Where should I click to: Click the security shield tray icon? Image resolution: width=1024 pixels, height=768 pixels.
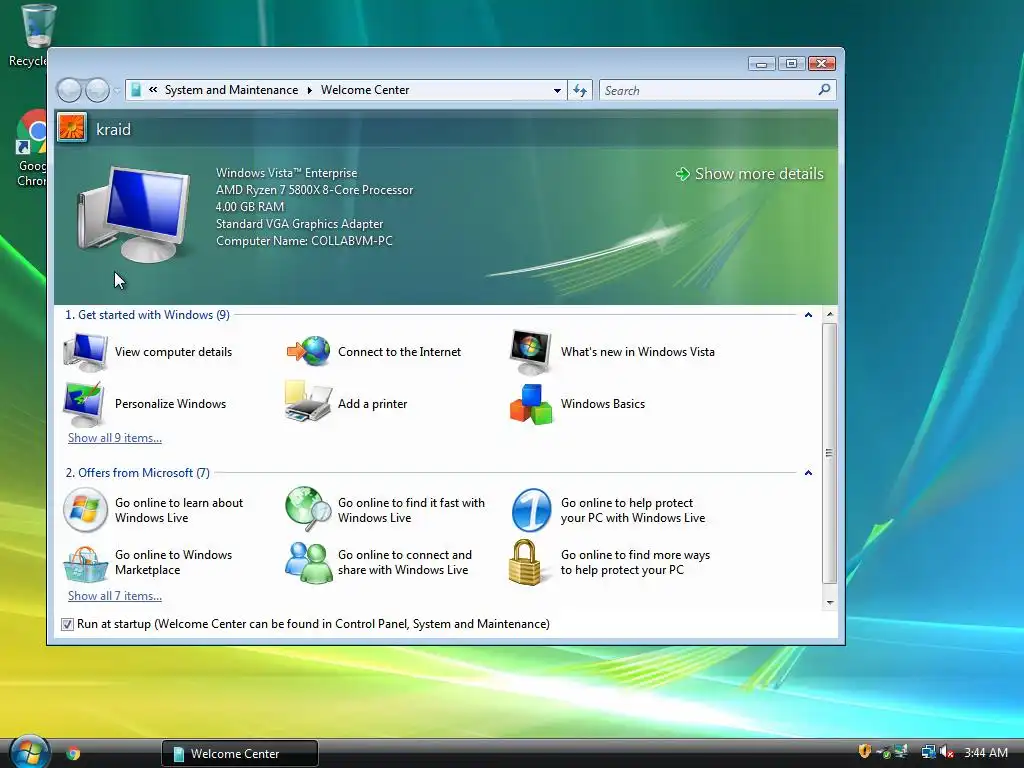coord(865,752)
